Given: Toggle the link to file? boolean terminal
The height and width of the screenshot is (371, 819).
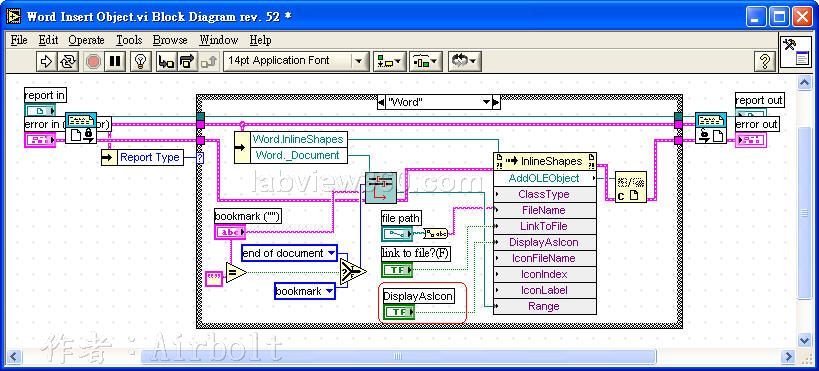Looking at the screenshot, I should tap(397, 270).
